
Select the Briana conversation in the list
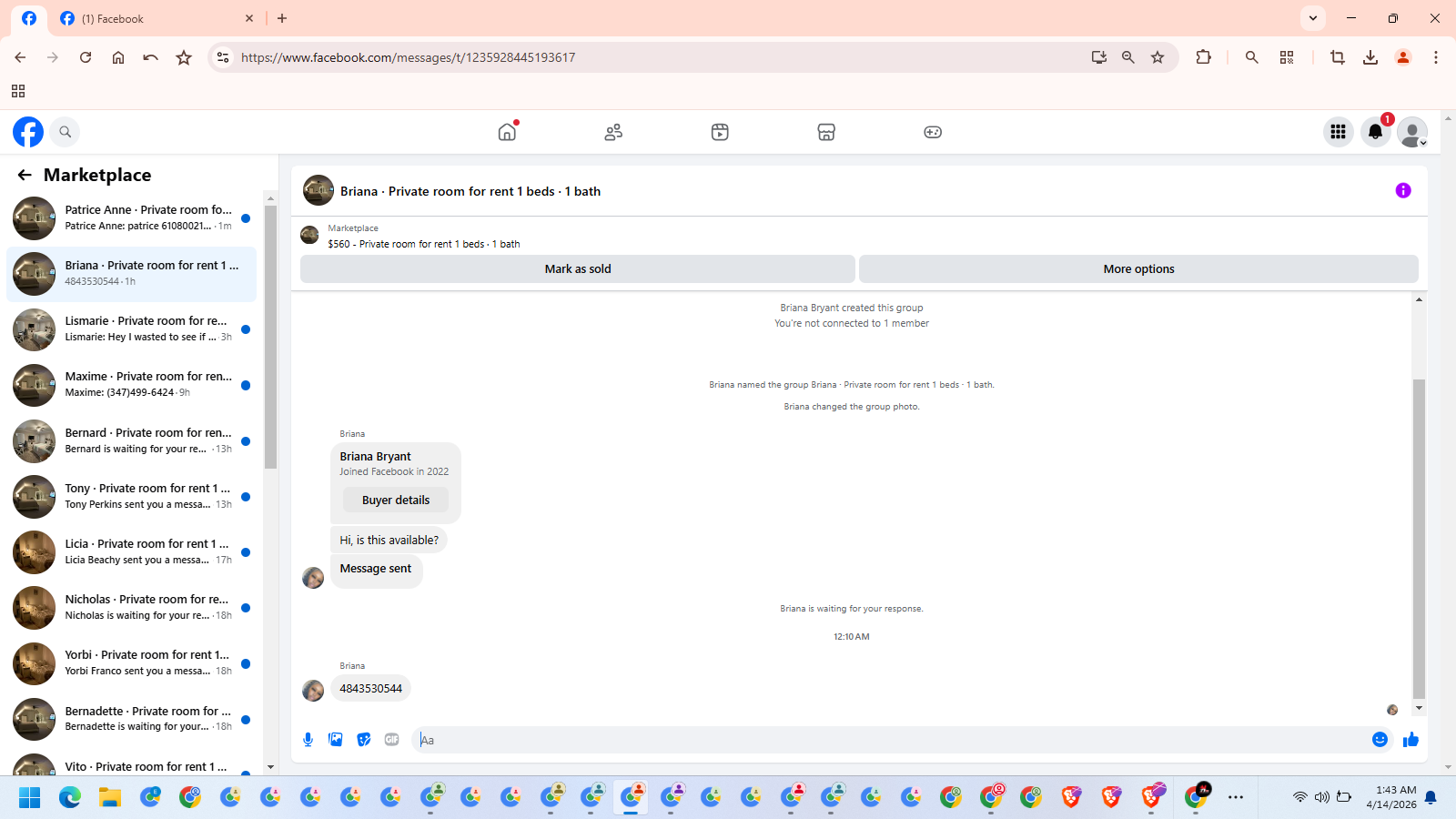tap(132, 274)
